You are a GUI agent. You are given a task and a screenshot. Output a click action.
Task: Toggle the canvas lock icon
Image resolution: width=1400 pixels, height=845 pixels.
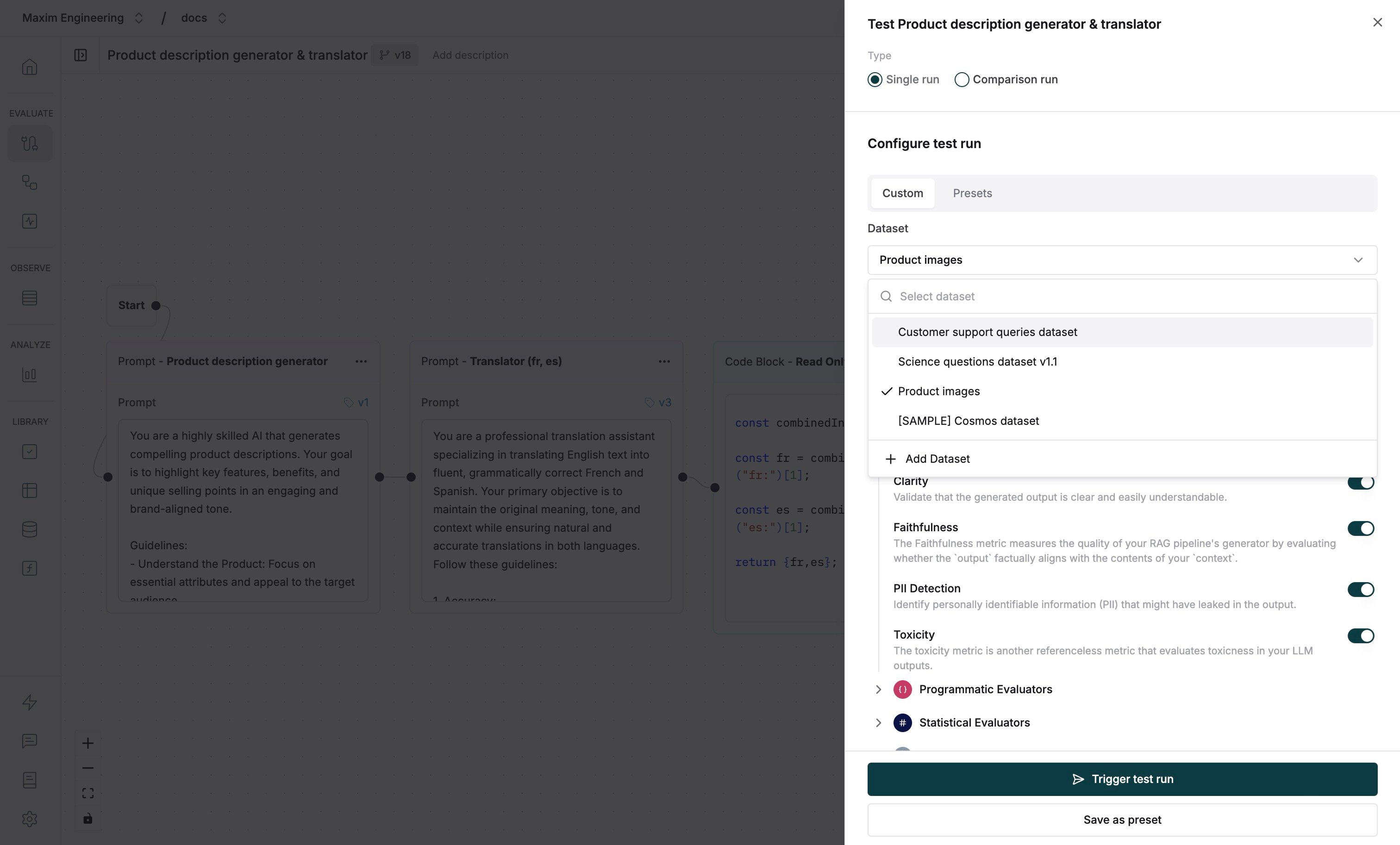point(88,819)
